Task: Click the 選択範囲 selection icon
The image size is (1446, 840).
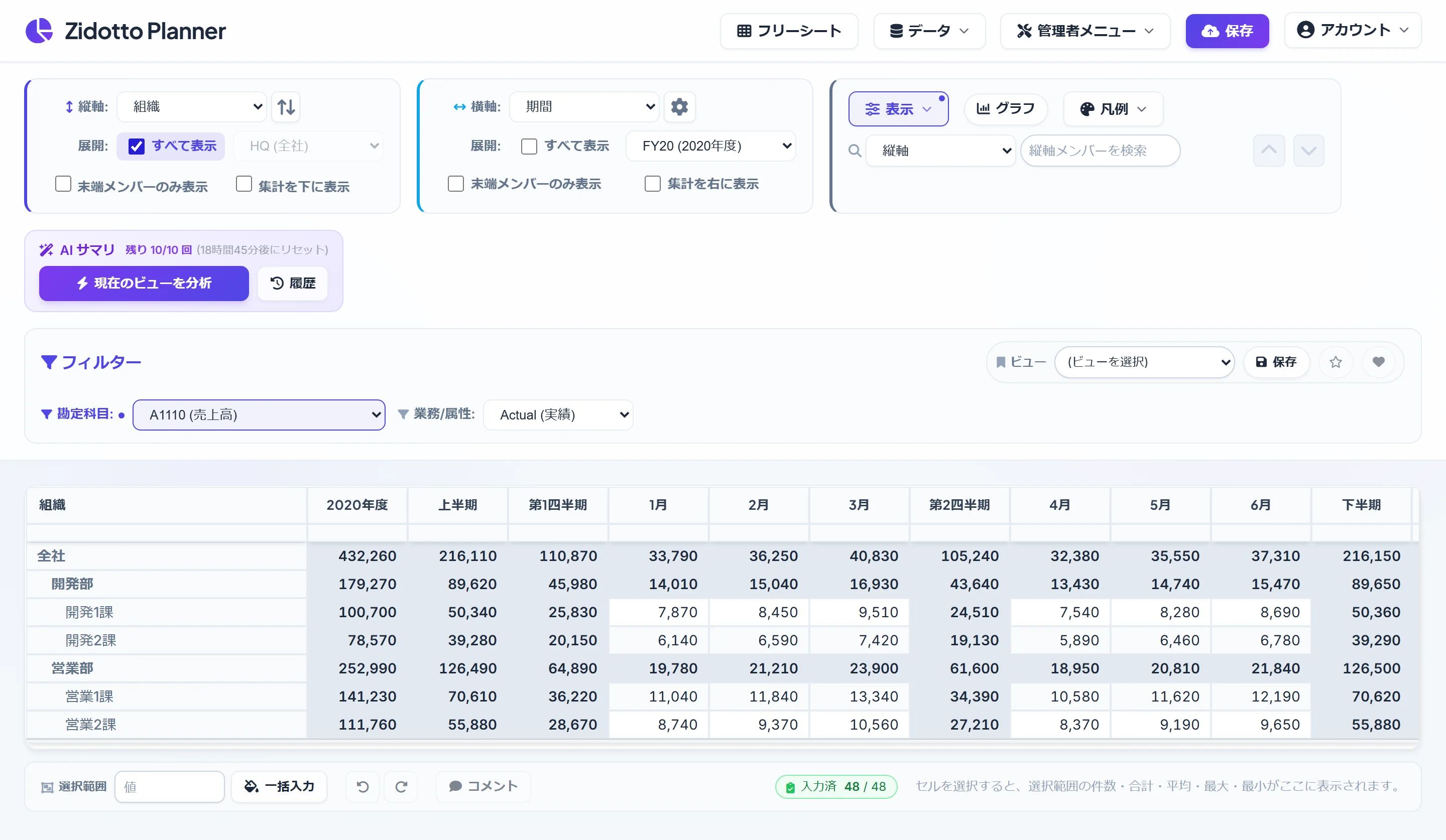Action: [x=48, y=787]
